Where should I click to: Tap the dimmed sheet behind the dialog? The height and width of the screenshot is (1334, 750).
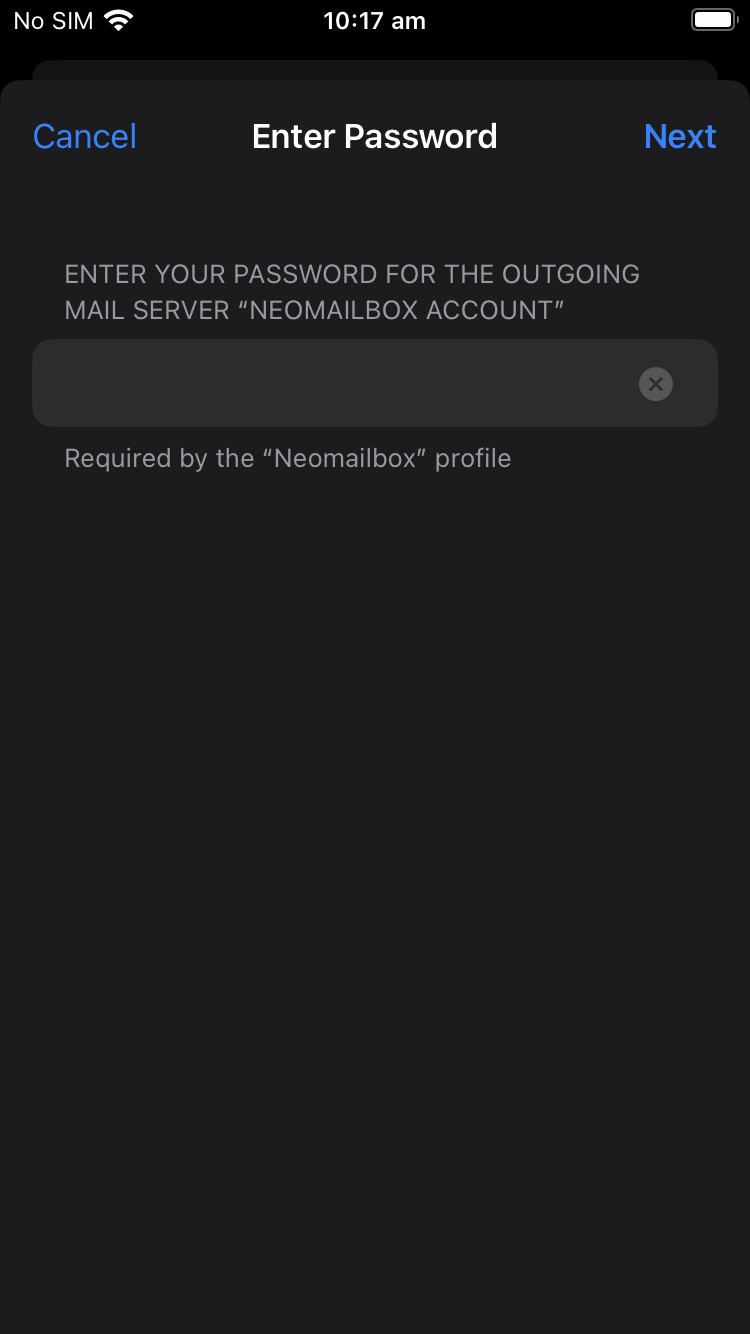375,70
